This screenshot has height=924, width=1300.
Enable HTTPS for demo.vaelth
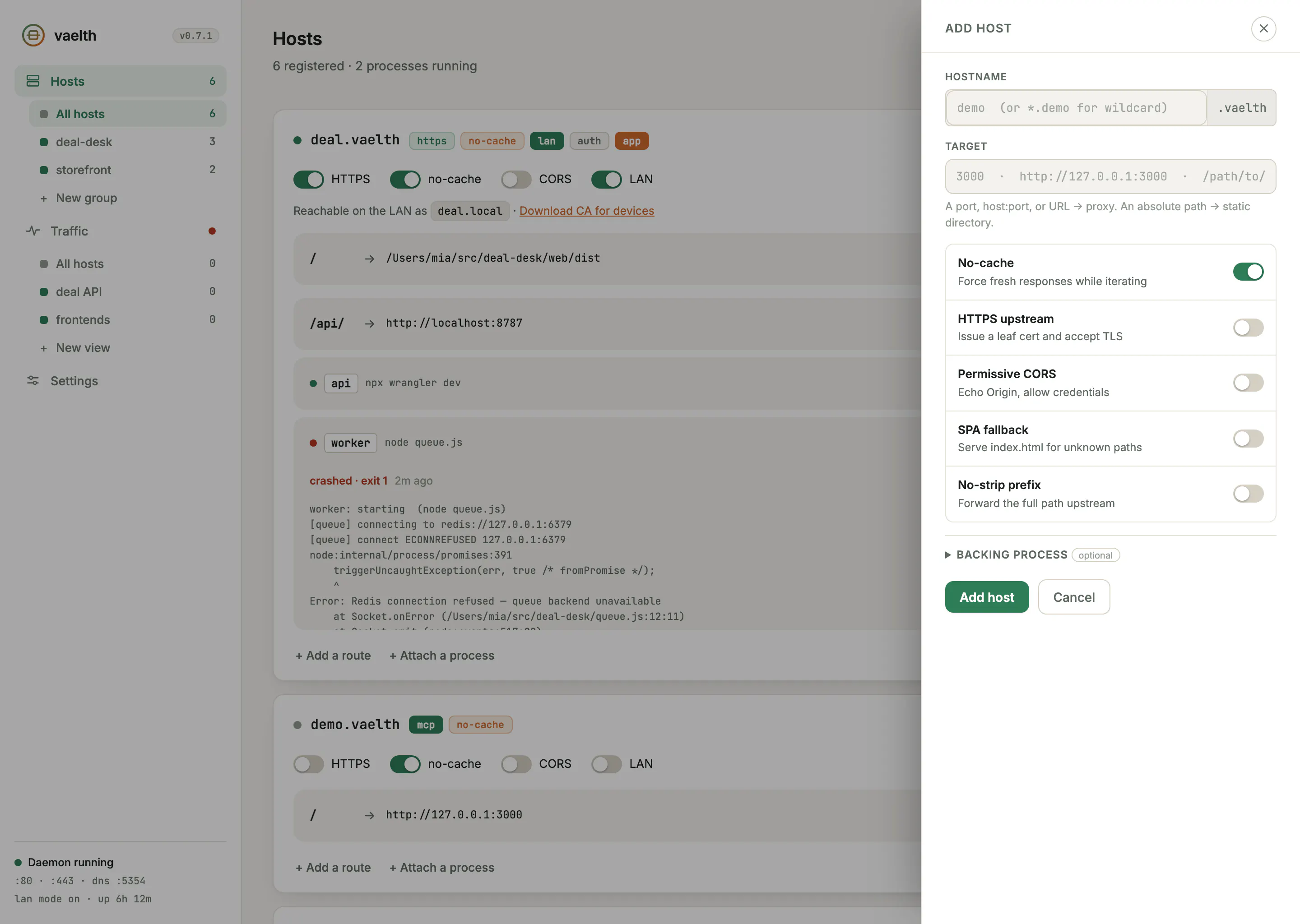click(x=308, y=764)
